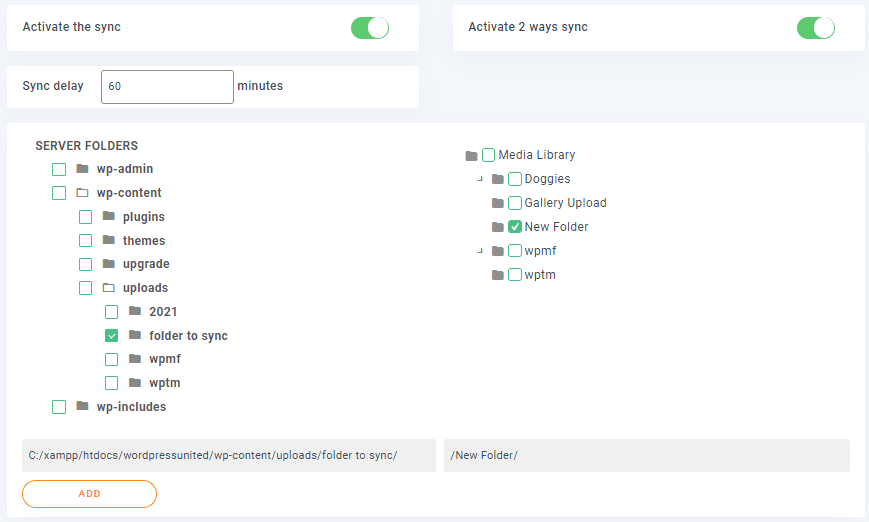
Task: Click the uploads folder icon
Action: [x=109, y=288]
